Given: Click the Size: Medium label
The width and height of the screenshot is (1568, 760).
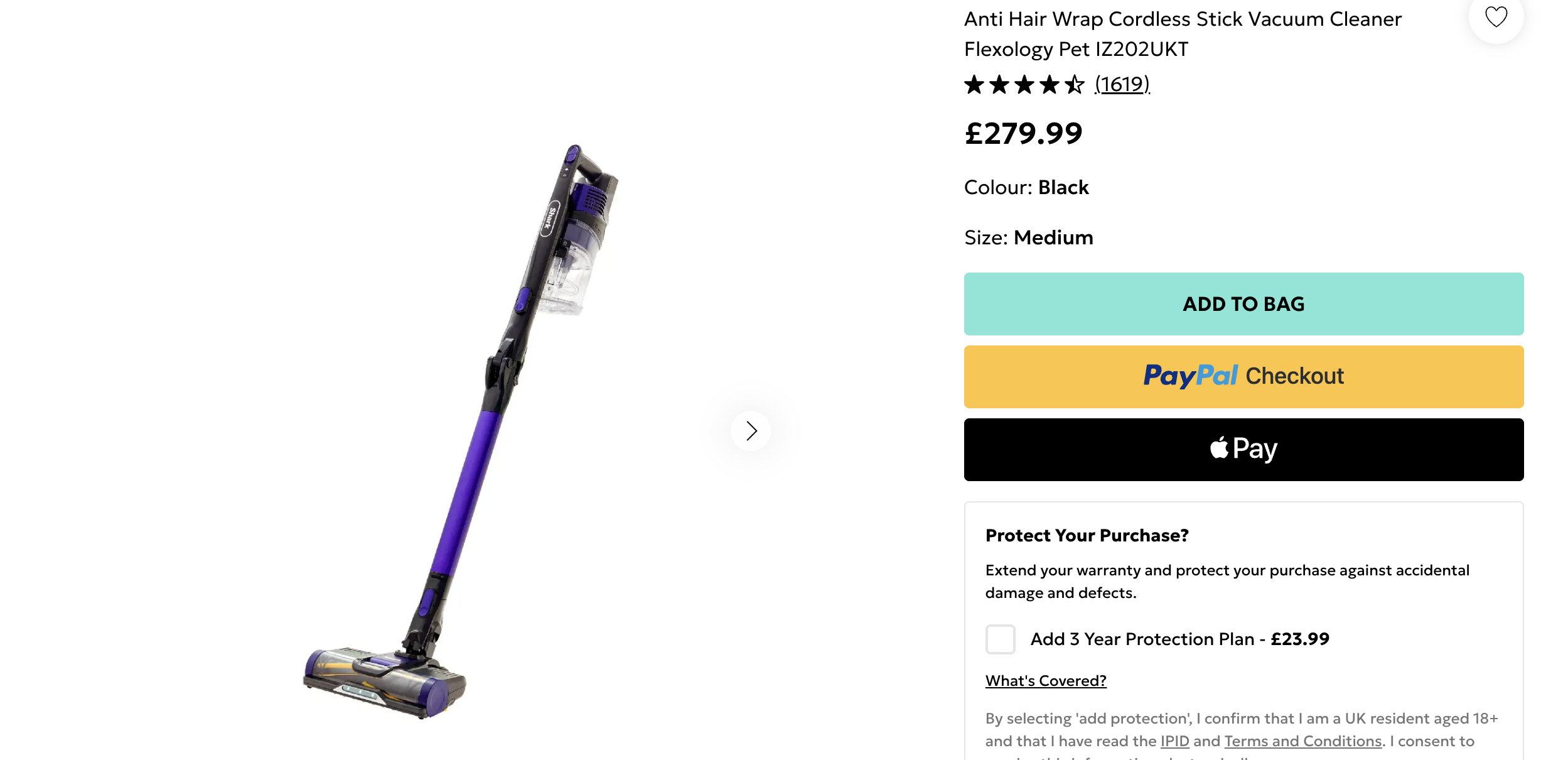Looking at the screenshot, I should (x=1028, y=238).
